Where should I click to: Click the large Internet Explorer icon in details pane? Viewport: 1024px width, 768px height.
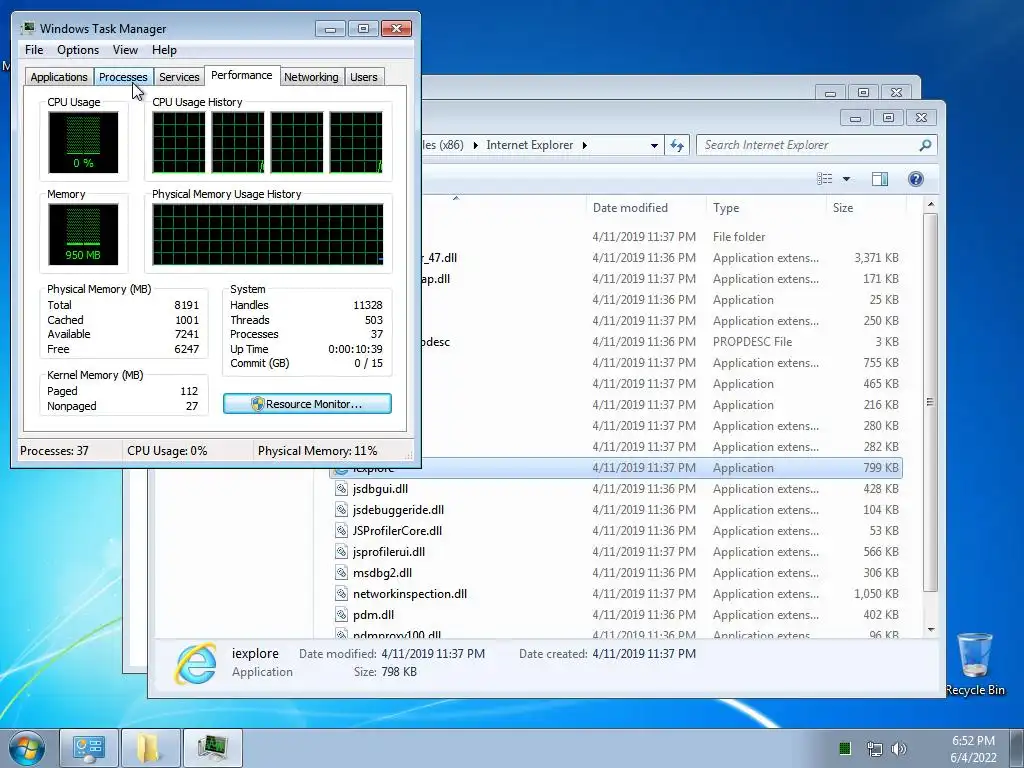tap(195, 663)
